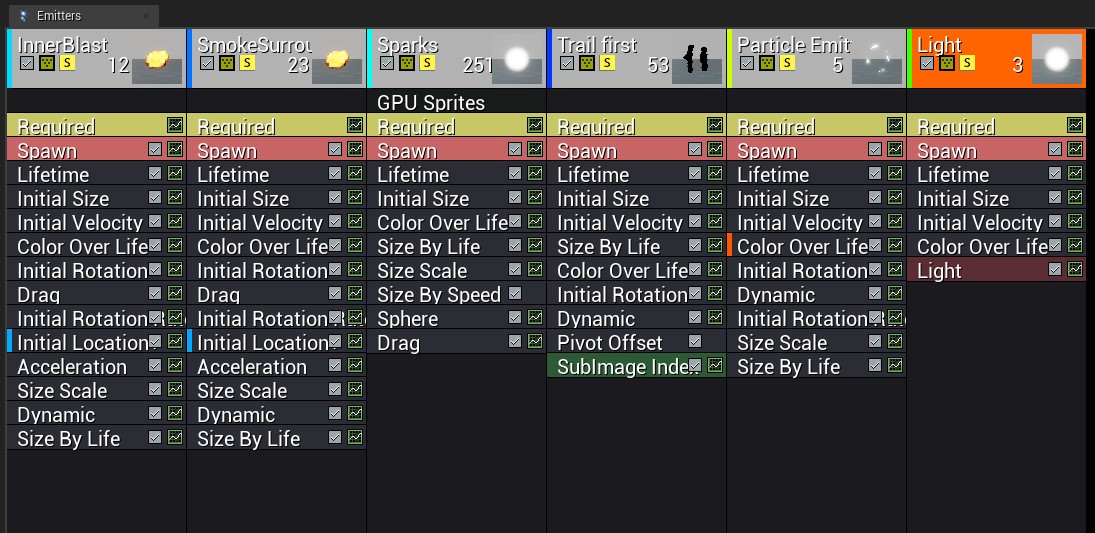Select Dynamic module in Particle Emitter column

(x=775, y=294)
